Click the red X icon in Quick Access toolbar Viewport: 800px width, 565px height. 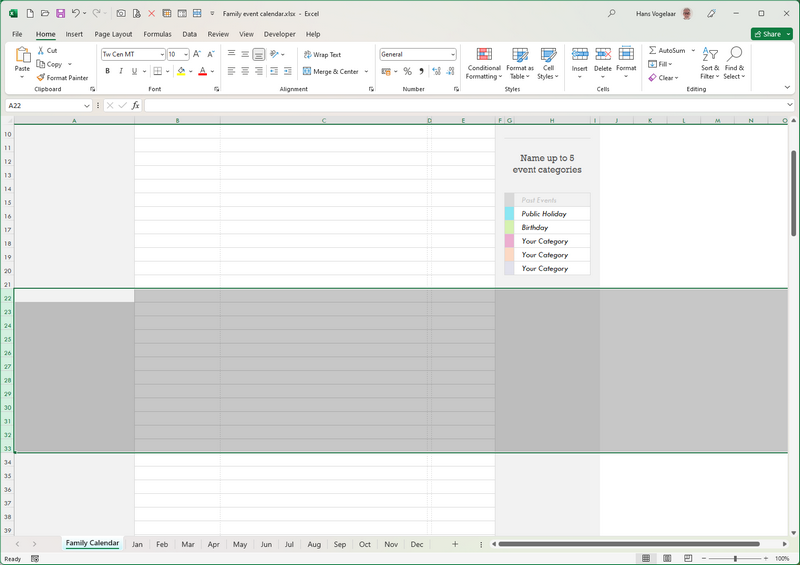pos(152,14)
